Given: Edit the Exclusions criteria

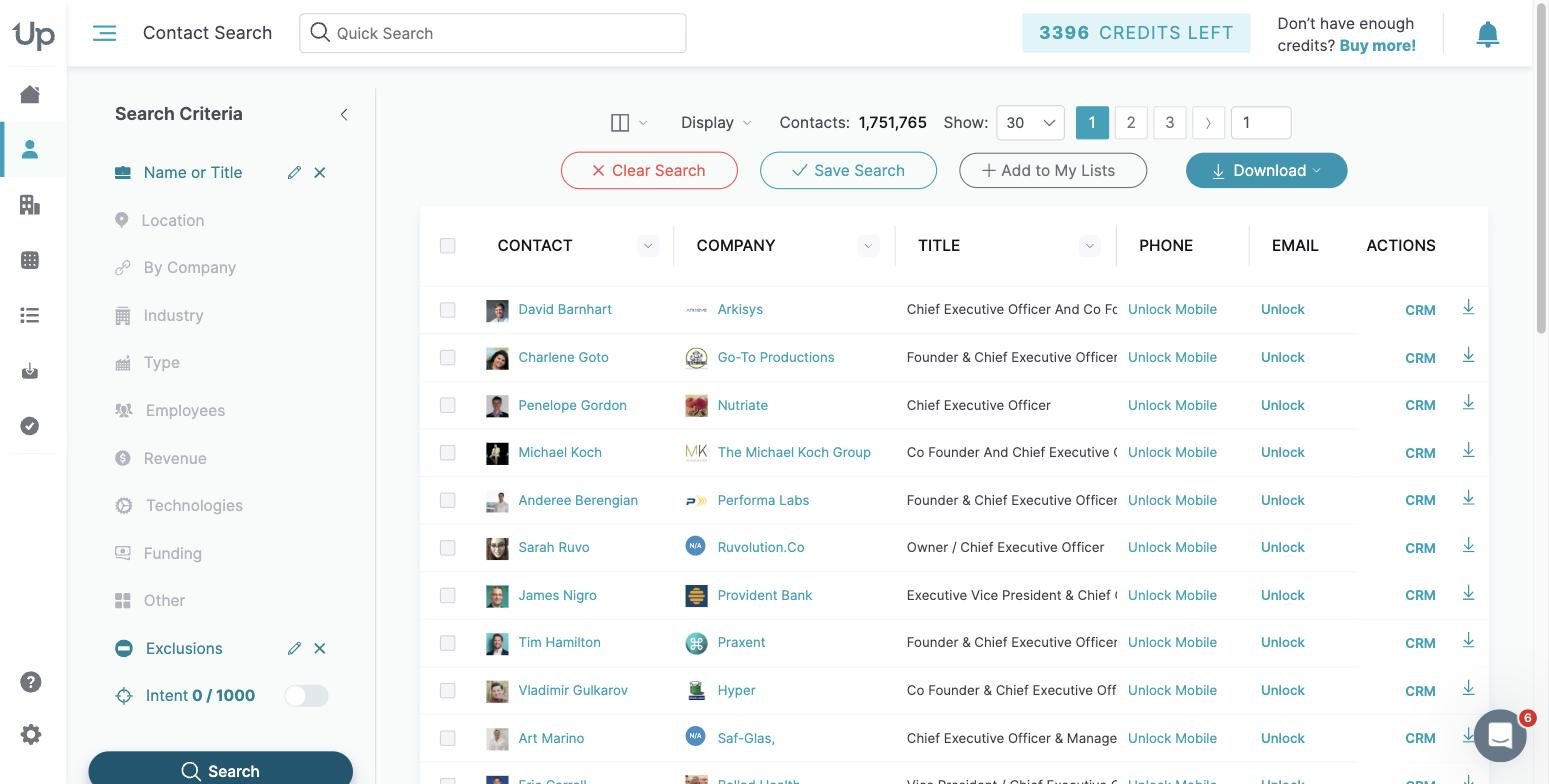Looking at the screenshot, I should pos(294,648).
